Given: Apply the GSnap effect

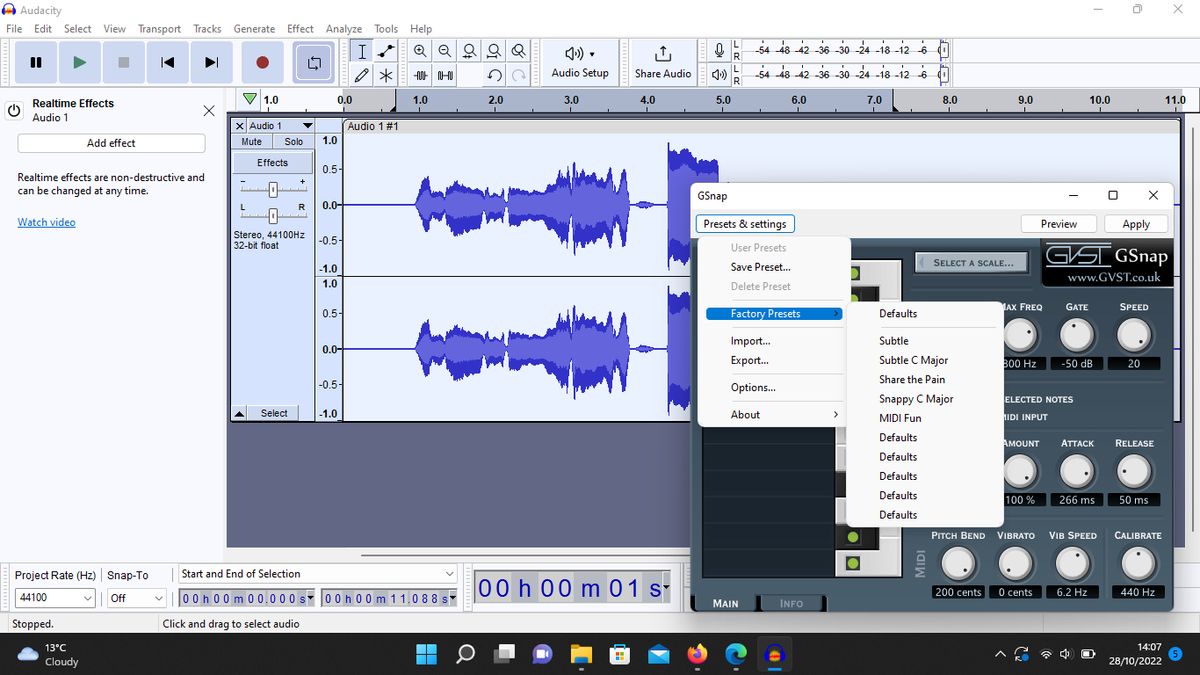Looking at the screenshot, I should (x=1136, y=223).
